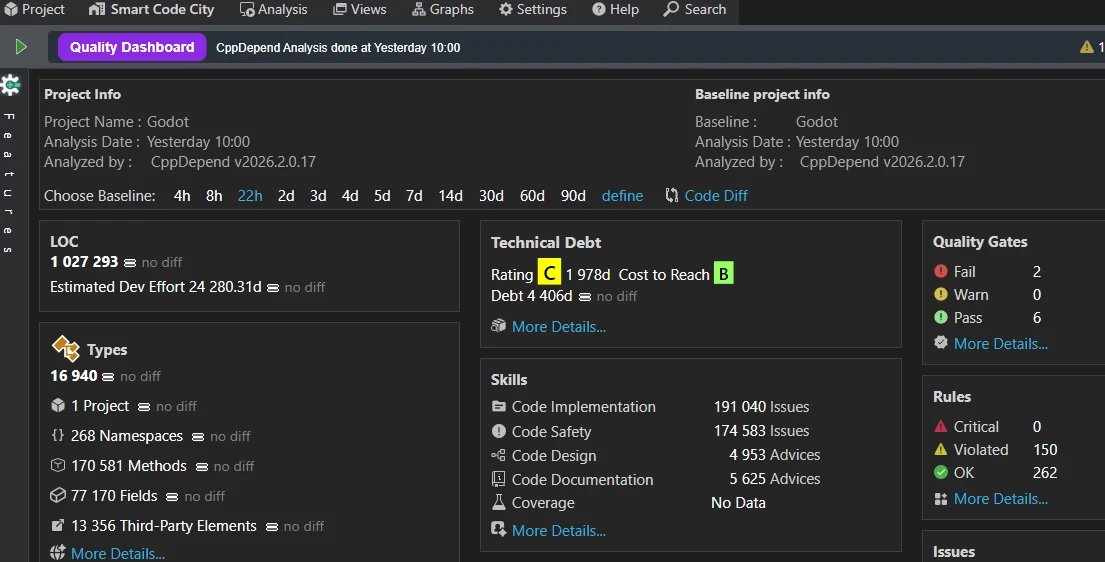Click the 4 953 Advices value
1105x562 pixels.
[x=774, y=455]
